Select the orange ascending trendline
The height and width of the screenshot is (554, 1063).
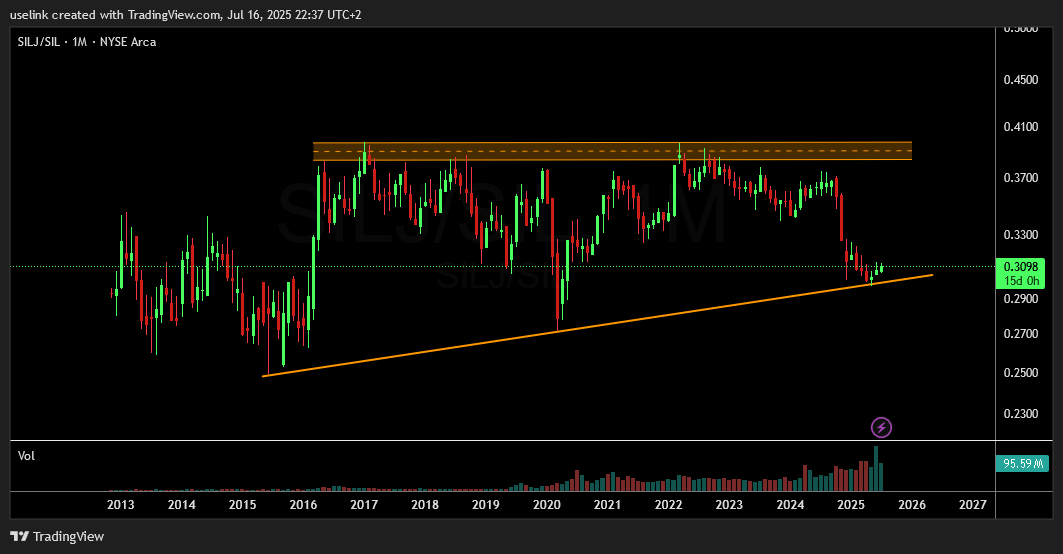pyautogui.click(x=597, y=325)
